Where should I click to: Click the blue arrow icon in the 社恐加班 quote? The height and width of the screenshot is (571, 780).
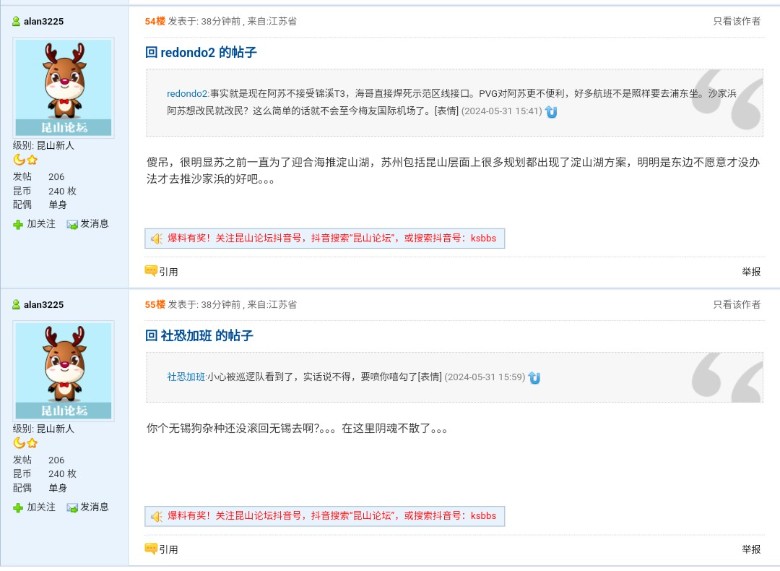534,377
